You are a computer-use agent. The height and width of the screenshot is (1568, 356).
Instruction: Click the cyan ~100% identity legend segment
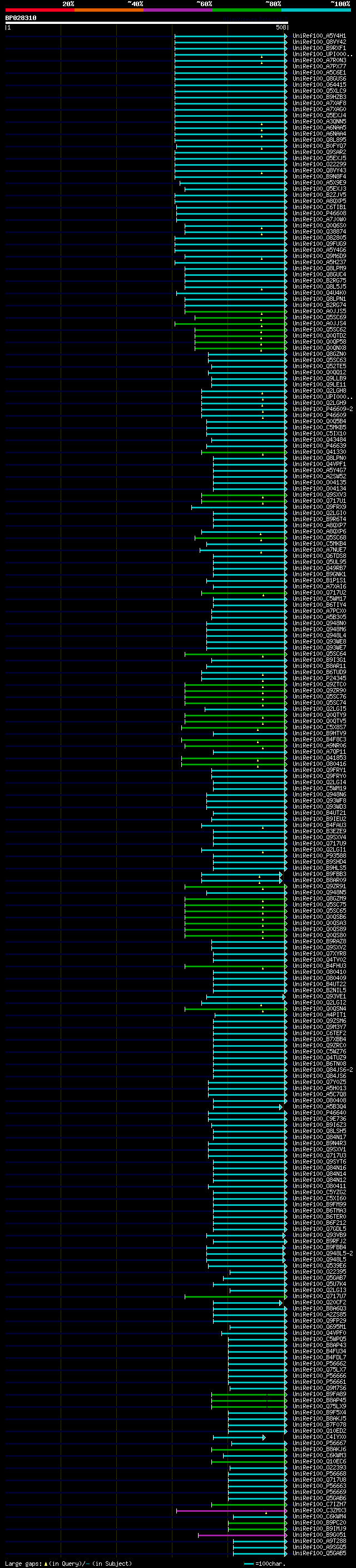[317, 10]
